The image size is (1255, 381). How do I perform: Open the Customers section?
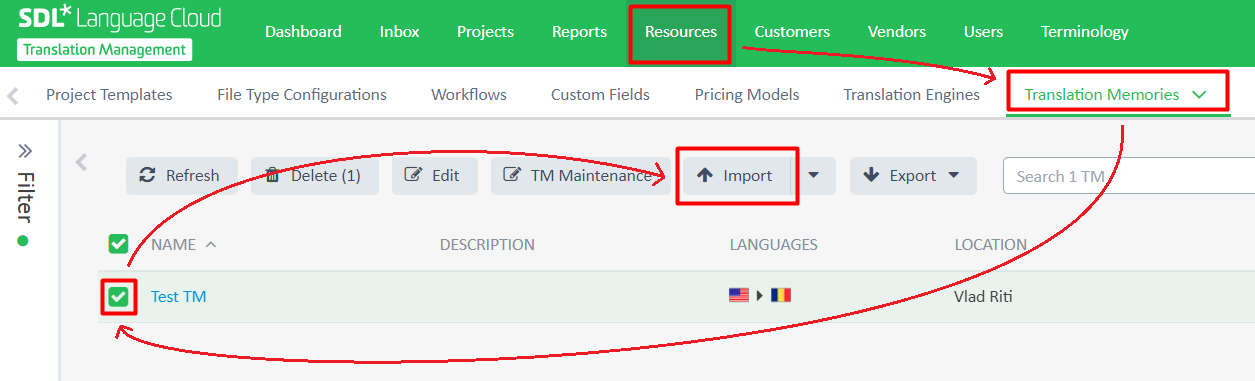point(792,32)
